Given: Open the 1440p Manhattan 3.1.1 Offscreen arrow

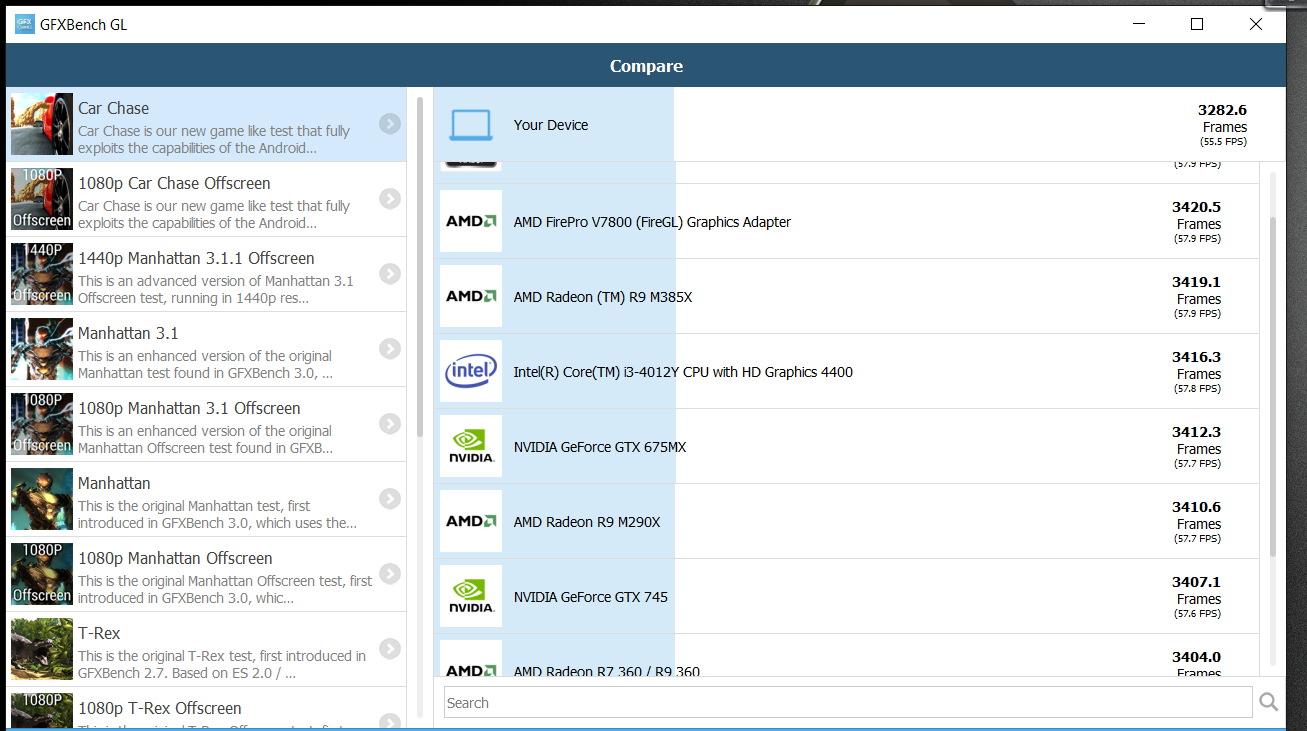Looking at the screenshot, I should (x=390, y=274).
